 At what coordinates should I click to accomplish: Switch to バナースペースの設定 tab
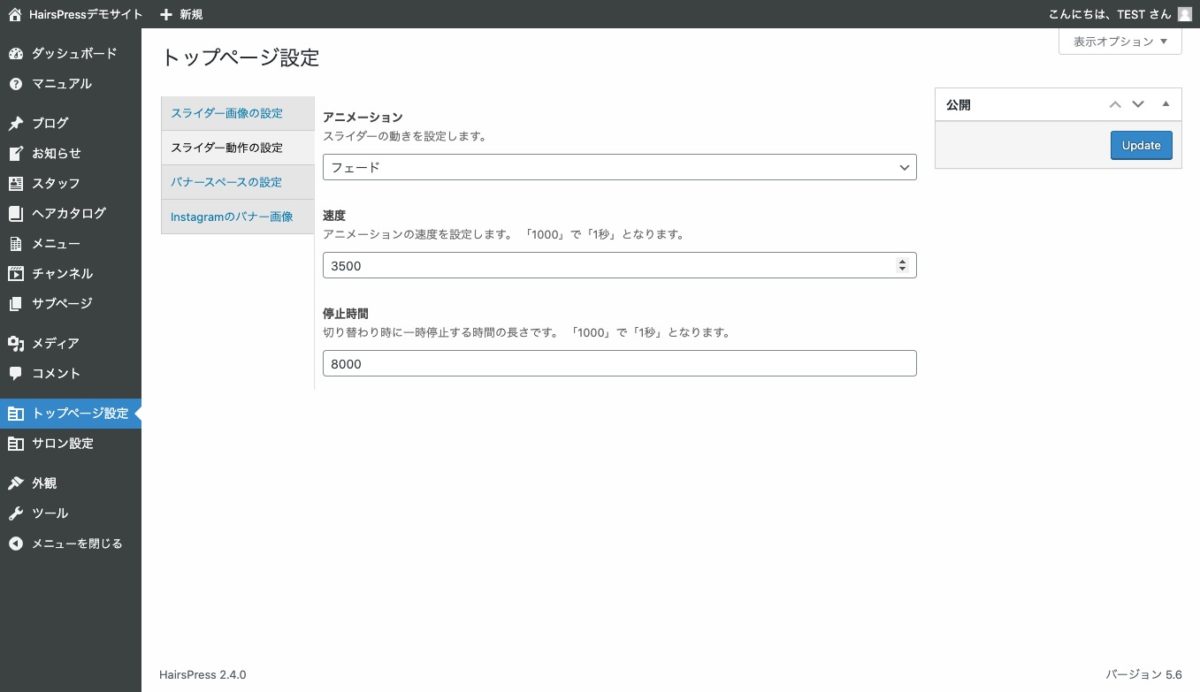point(226,182)
